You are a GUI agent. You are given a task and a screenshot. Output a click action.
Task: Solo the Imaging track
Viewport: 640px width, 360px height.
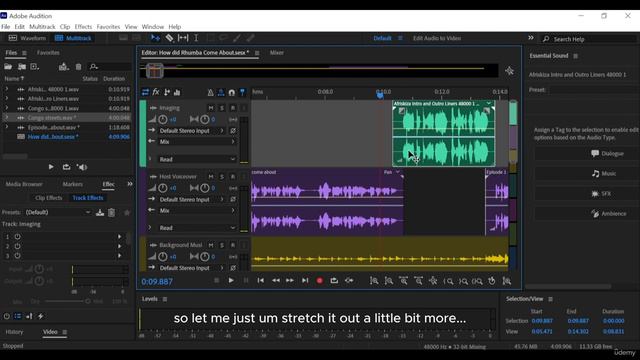pos(222,108)
